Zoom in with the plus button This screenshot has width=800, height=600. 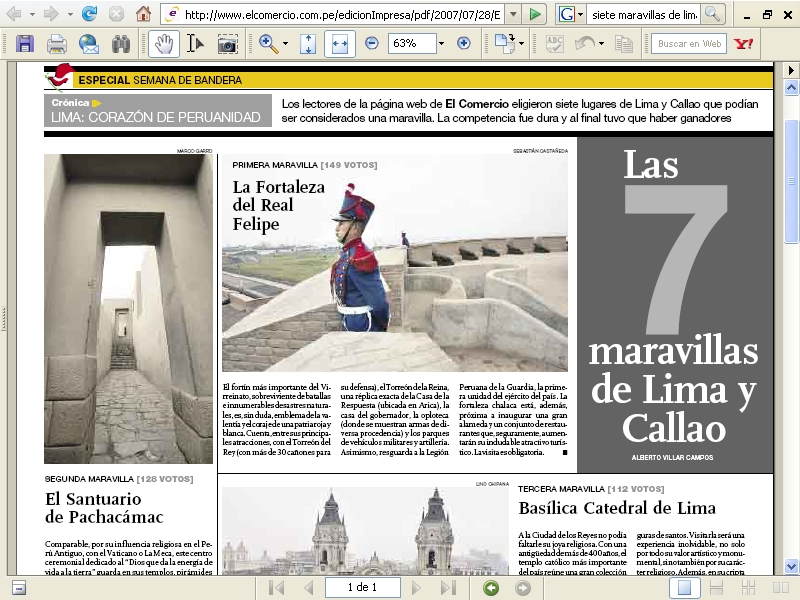pos(464,43)
